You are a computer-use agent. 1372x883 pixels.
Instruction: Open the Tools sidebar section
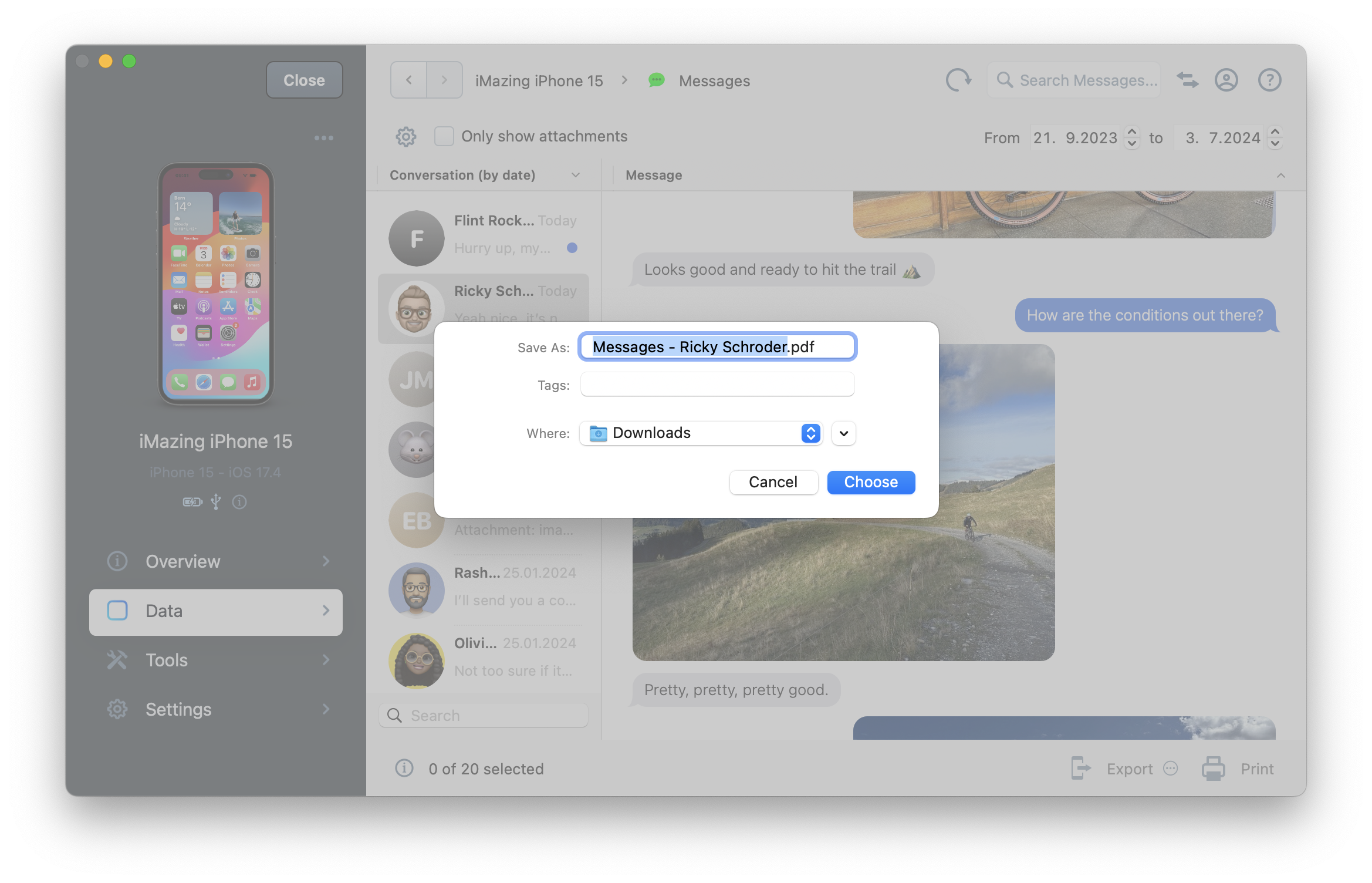pyautogui.click(x=215, y=660)
